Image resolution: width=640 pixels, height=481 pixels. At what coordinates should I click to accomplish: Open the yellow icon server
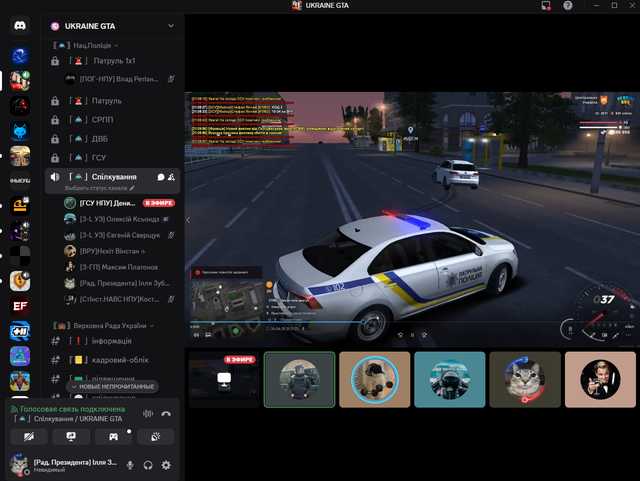[20, 205]
